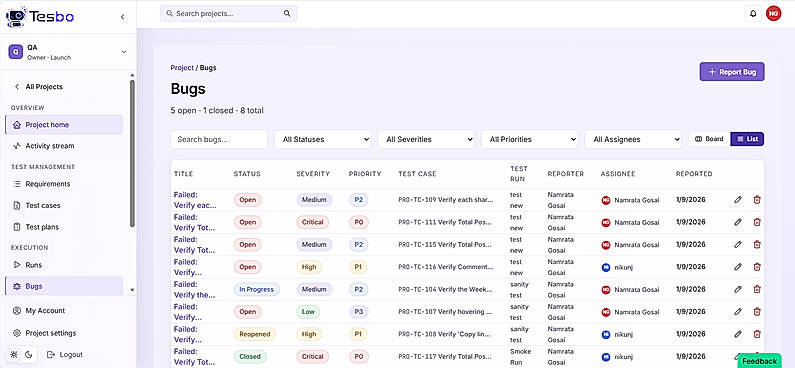Open the All Priorities filter dropdown

[530, 139]
